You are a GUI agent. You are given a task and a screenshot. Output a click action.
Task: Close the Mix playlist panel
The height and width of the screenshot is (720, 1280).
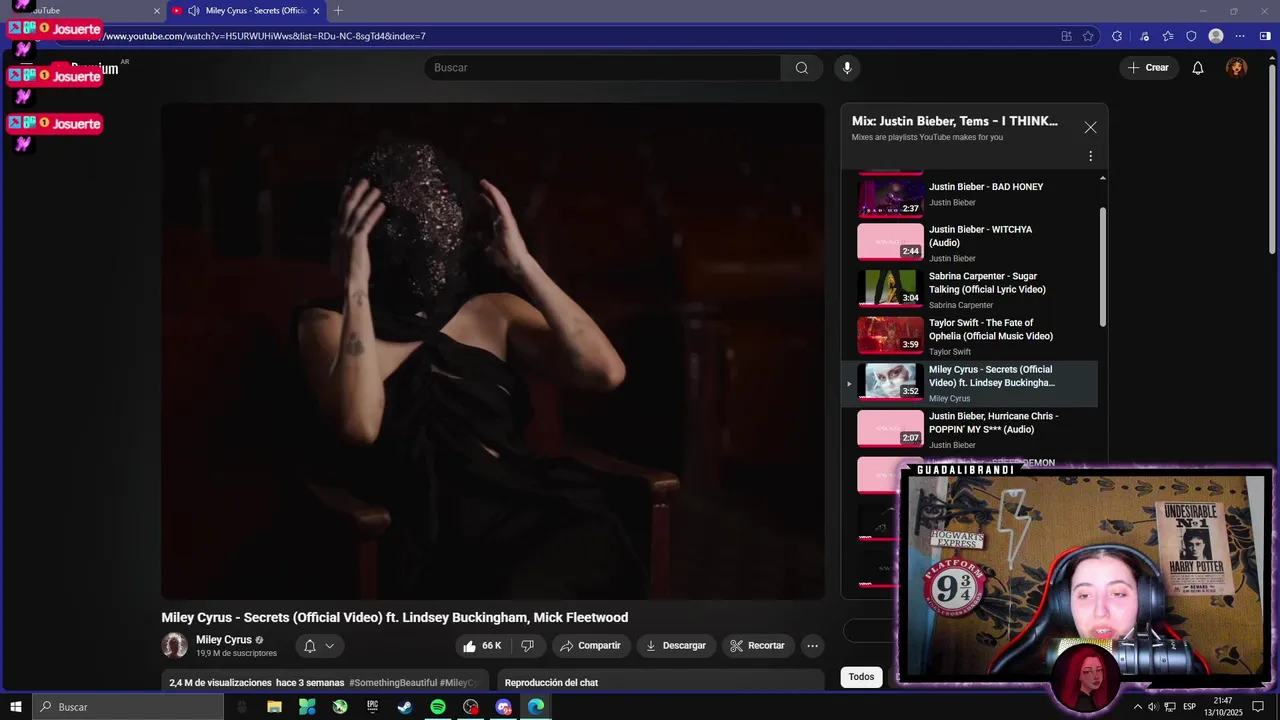tap(1090, 127)
